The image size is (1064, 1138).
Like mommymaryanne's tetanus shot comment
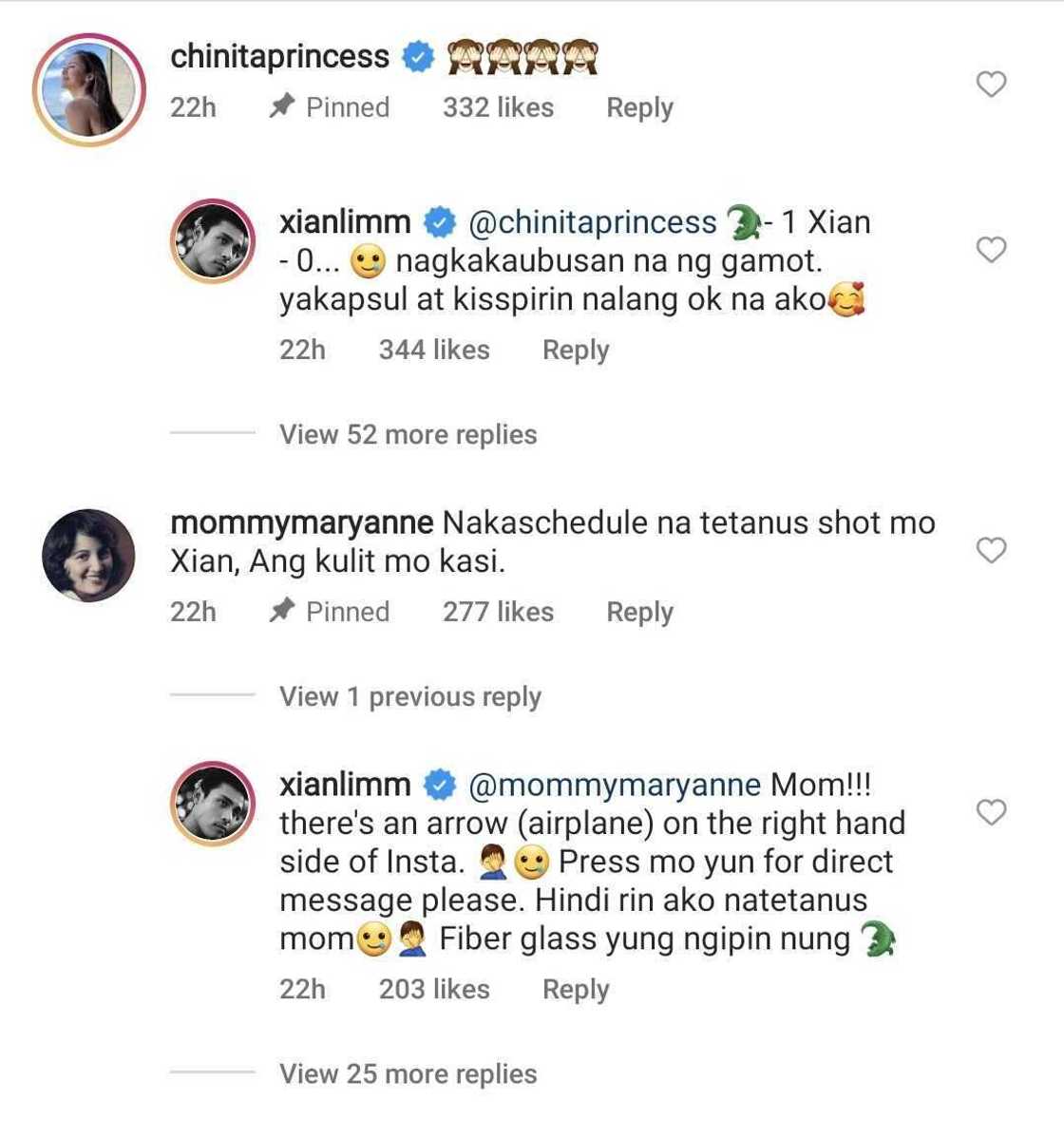coord(991,550)
